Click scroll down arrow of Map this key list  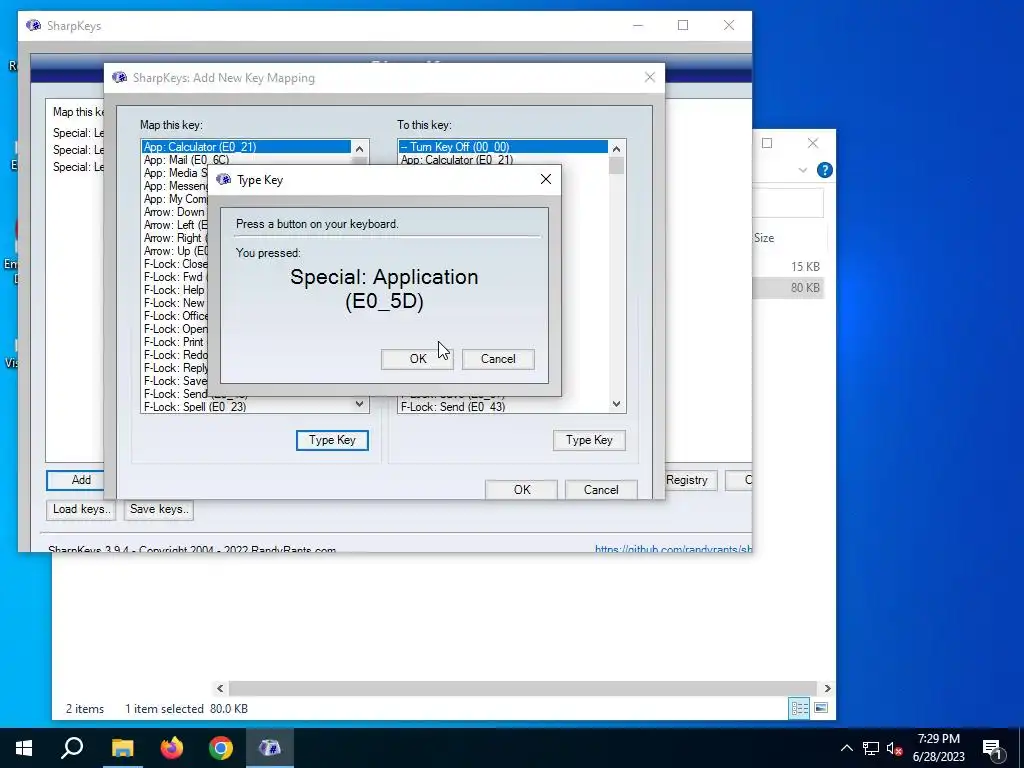coord(359,404)
